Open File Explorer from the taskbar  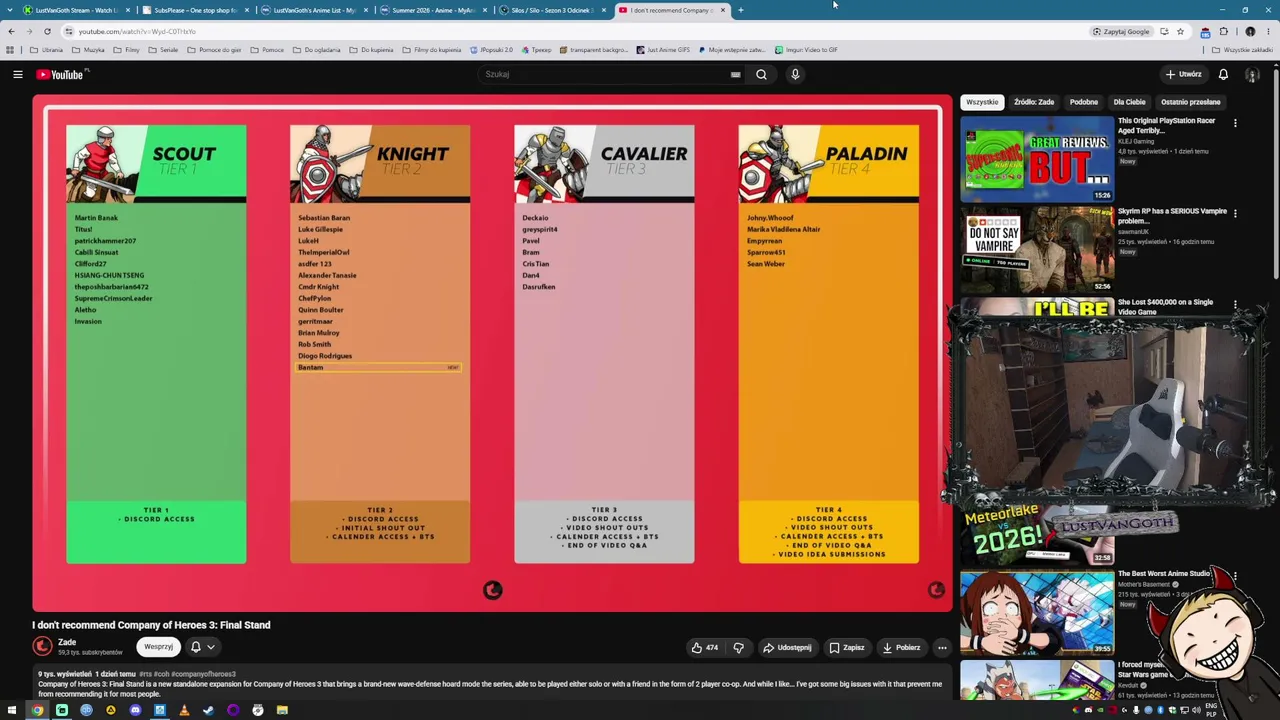(x=282, y=710)
